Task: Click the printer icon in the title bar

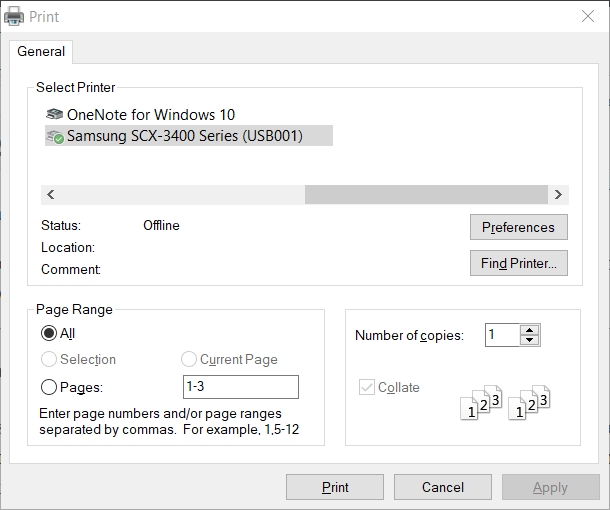Action: tap(14, 16)
